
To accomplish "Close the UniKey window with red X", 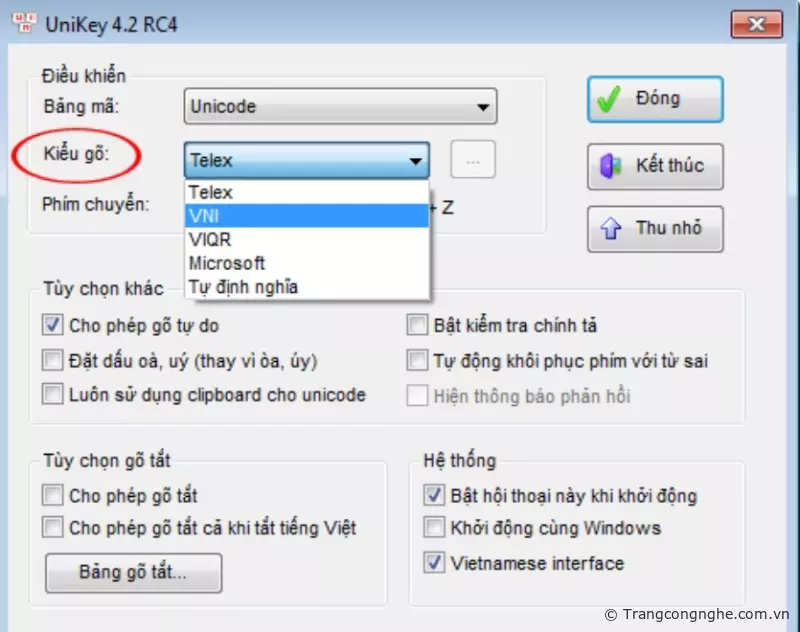I will click(757, 24).
